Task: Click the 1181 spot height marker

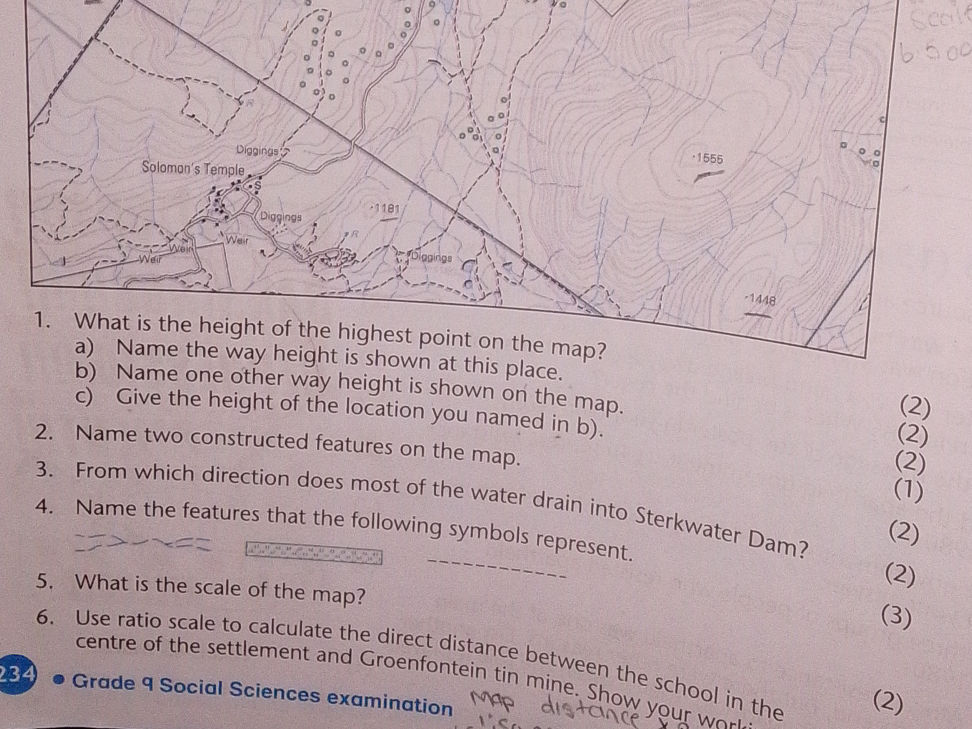Action: [384, 208]
